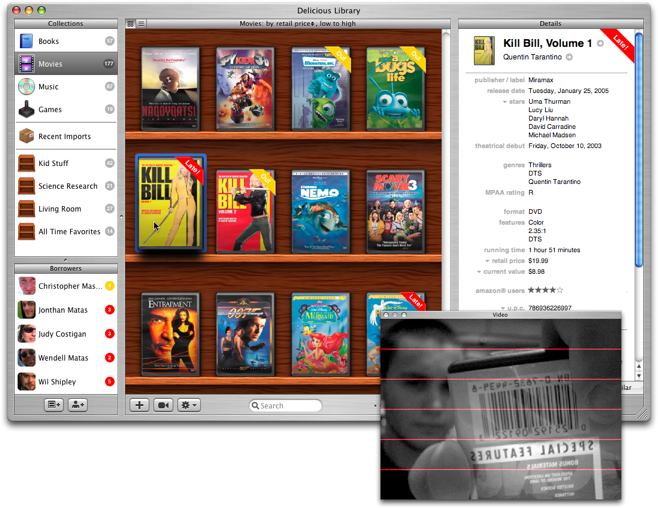Click the Kill Bill thumbnail in Details

[484, 50]
